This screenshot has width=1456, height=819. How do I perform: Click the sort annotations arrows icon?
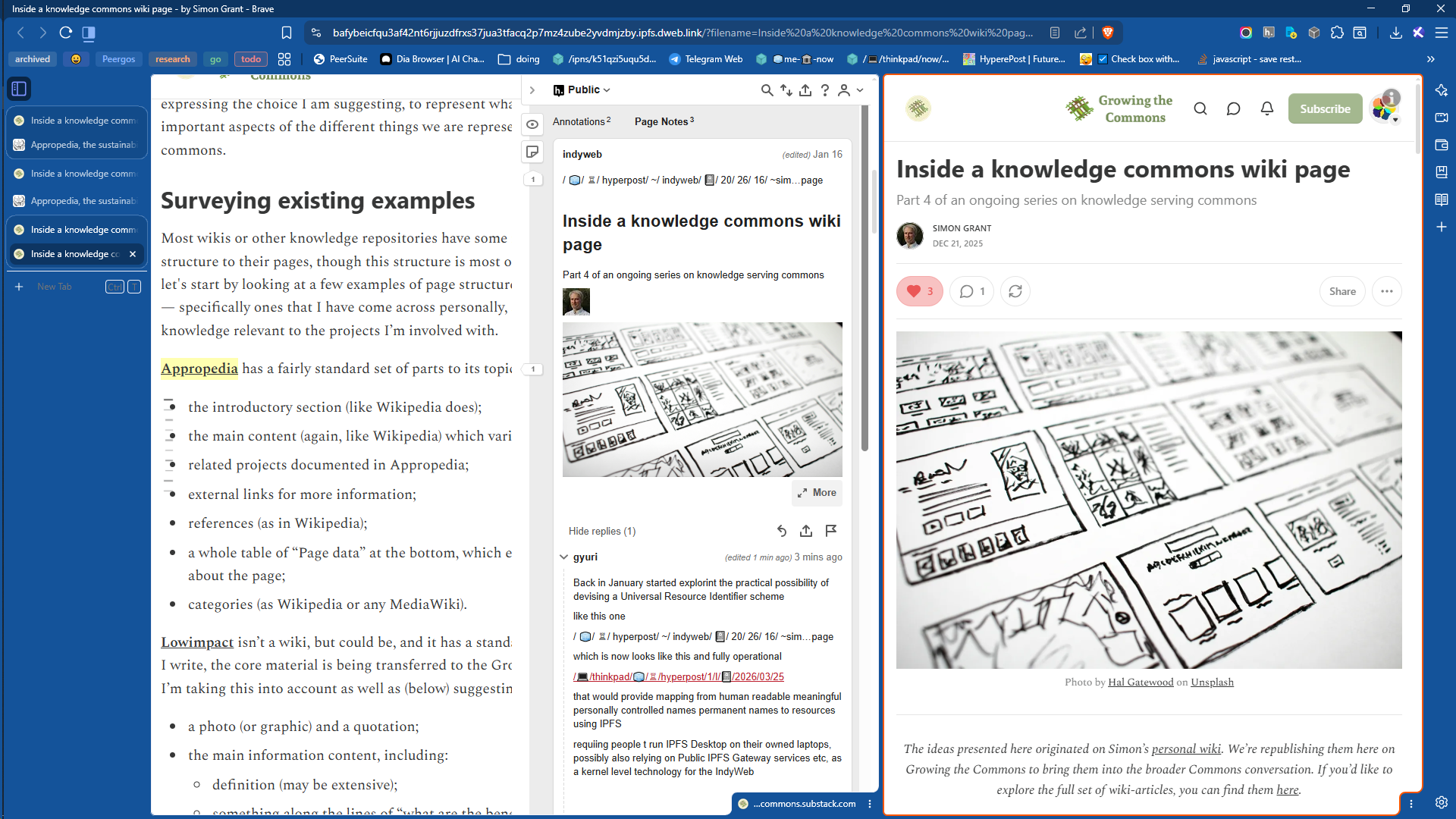click(x=786, y=90)
